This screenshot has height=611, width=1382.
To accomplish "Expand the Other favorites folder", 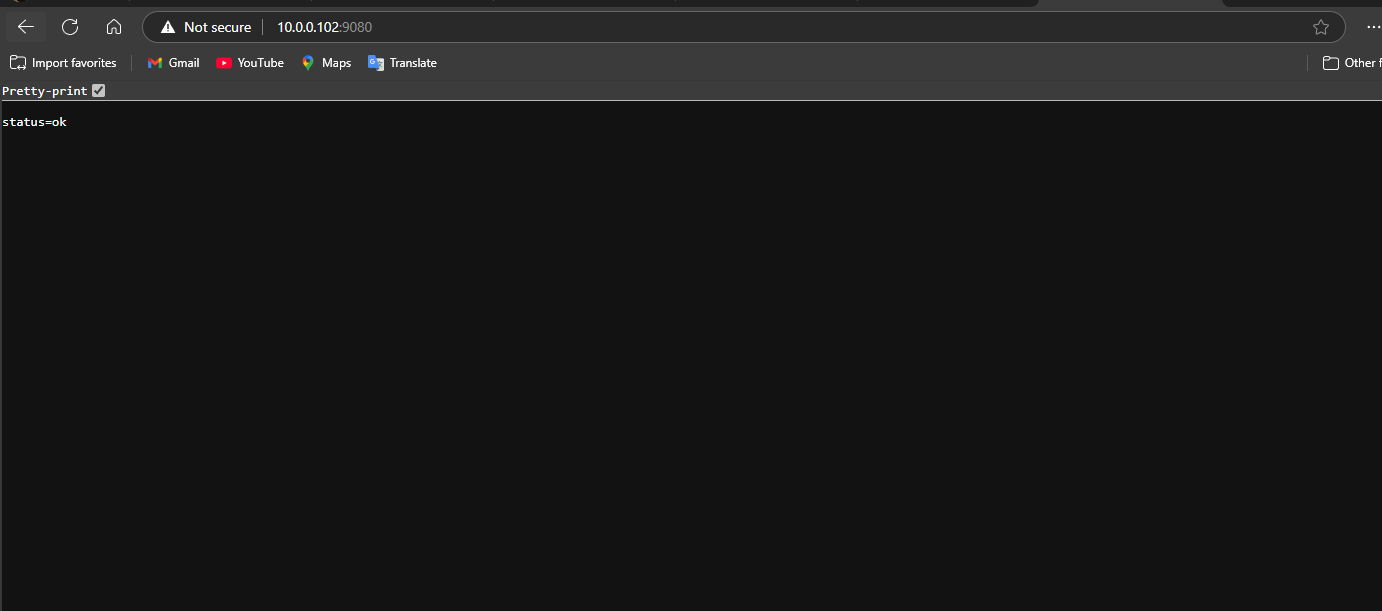I will (1350, 63).
